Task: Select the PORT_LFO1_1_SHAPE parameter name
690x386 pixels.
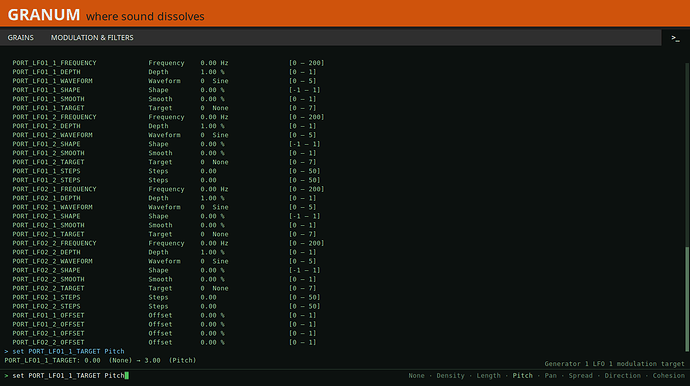Action: (46, 90)
